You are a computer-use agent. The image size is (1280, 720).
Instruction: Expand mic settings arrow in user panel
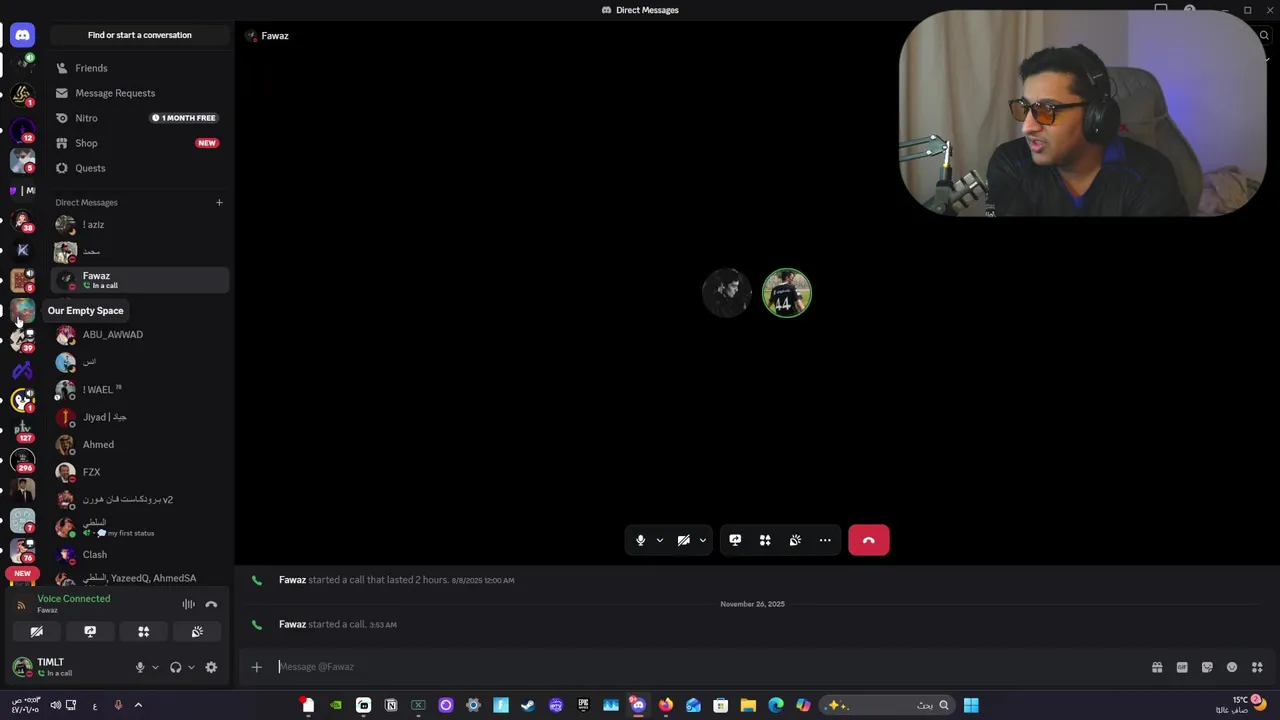tap(154, 667)
